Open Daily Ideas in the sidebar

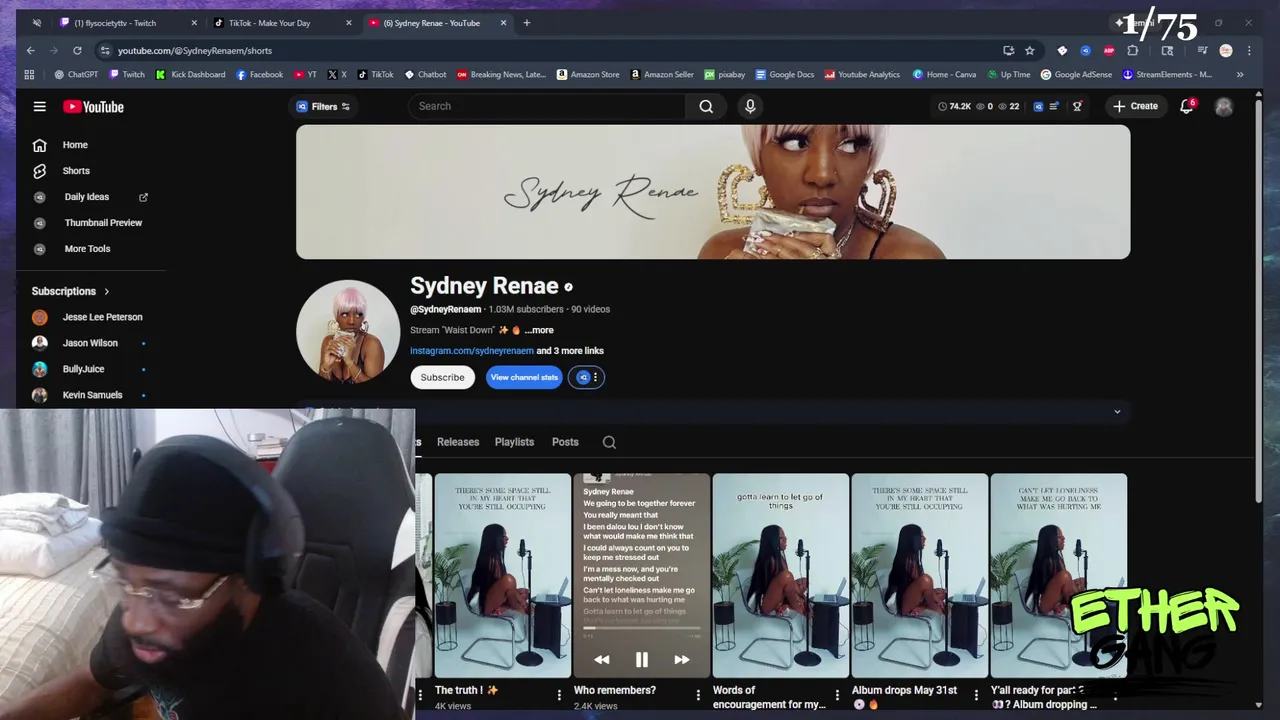coord(89,197)
